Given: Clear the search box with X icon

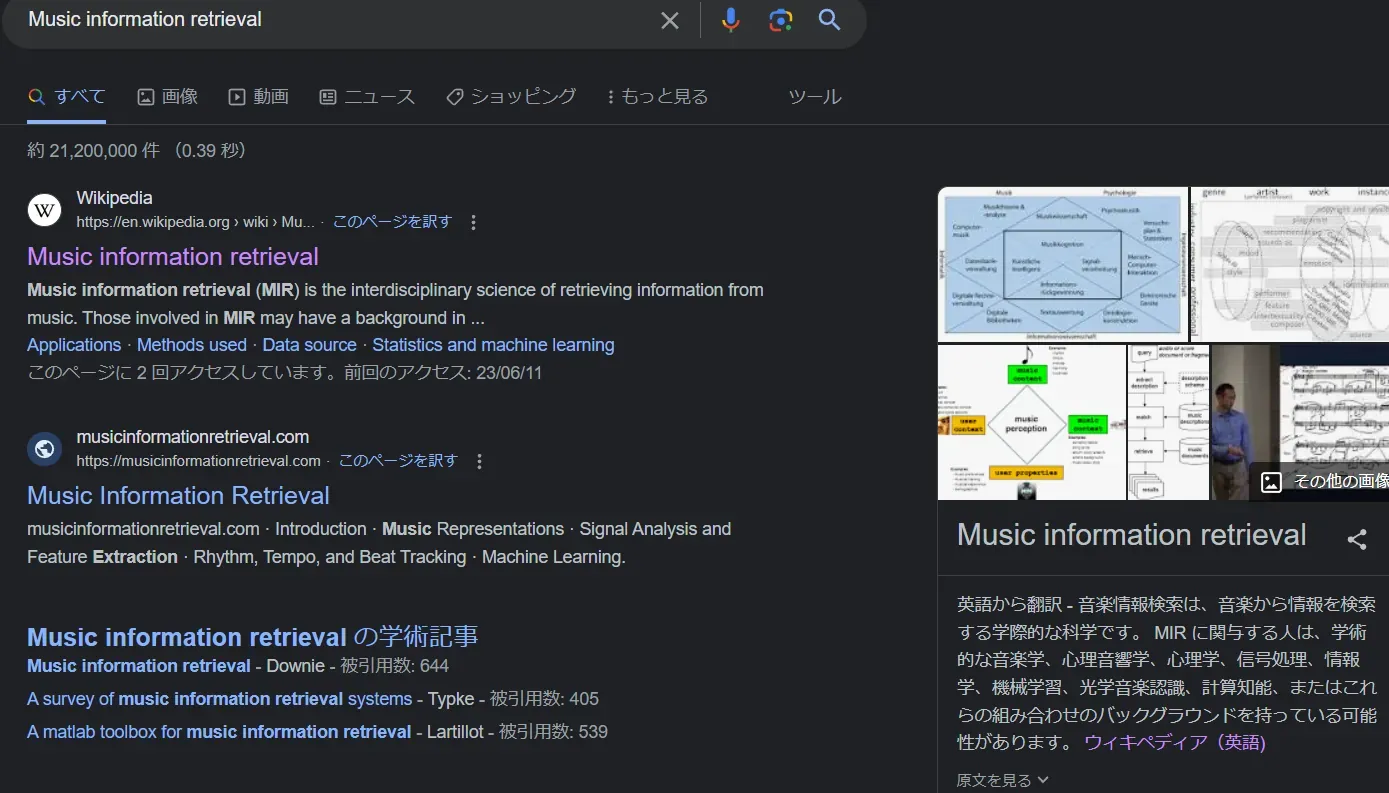Looking at the screenshot, I should pyautogui.click(x=669, y=20).
